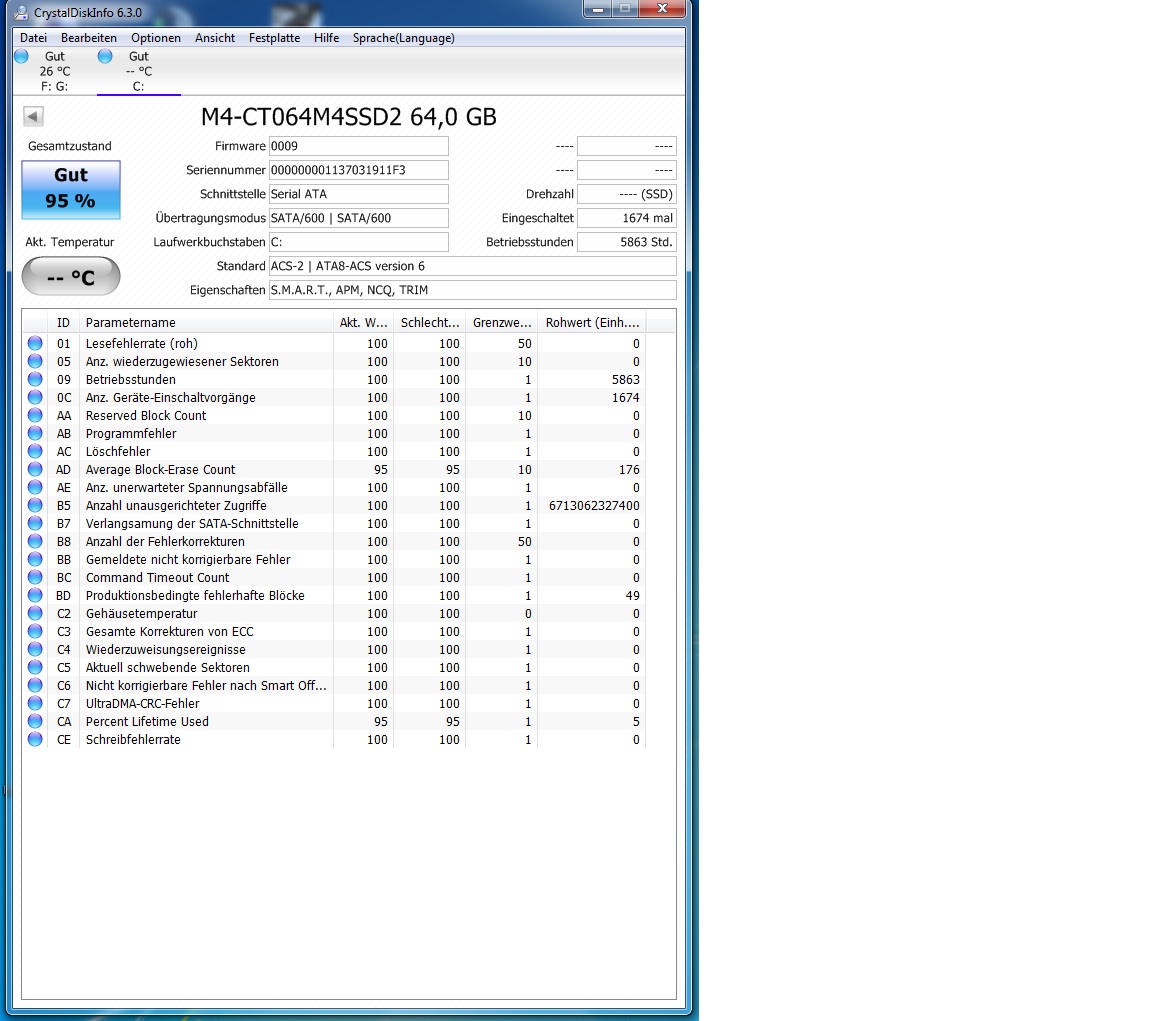Click the -- °C temperature button

(x=71, y=276)
